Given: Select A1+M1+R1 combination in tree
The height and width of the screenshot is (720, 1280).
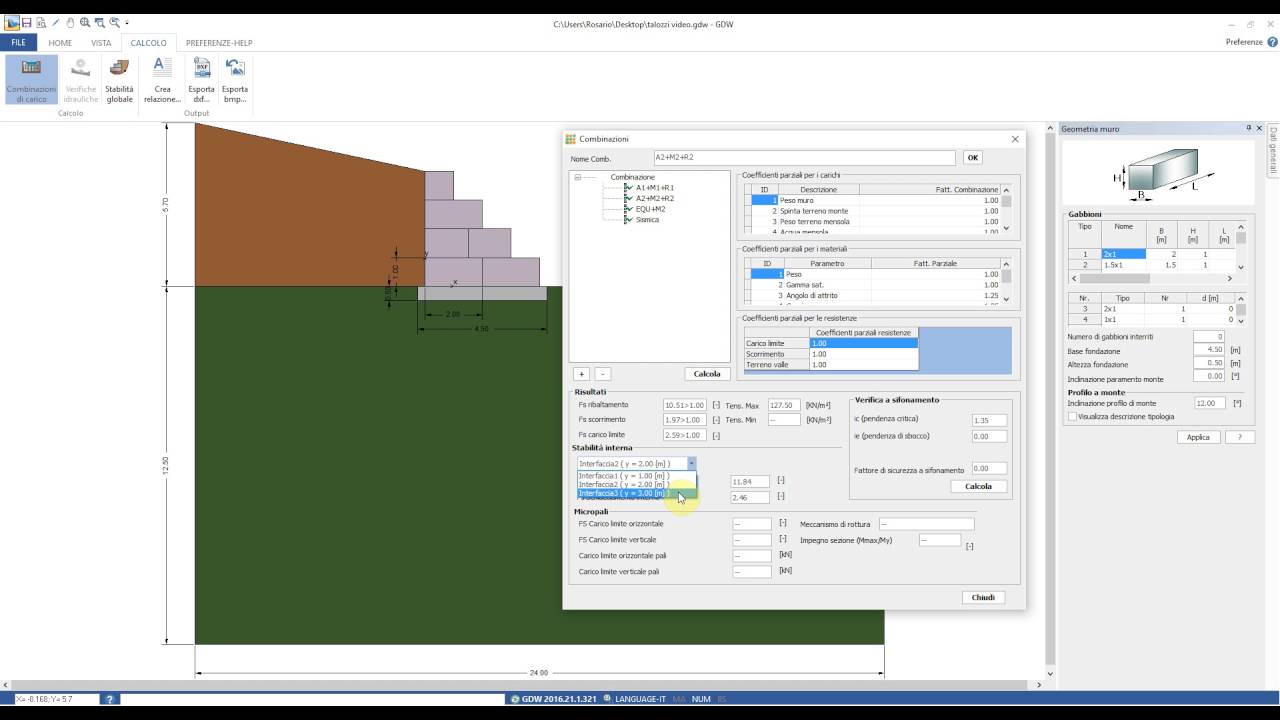Looking at the screenshot, I should click(x=654, y=187).
